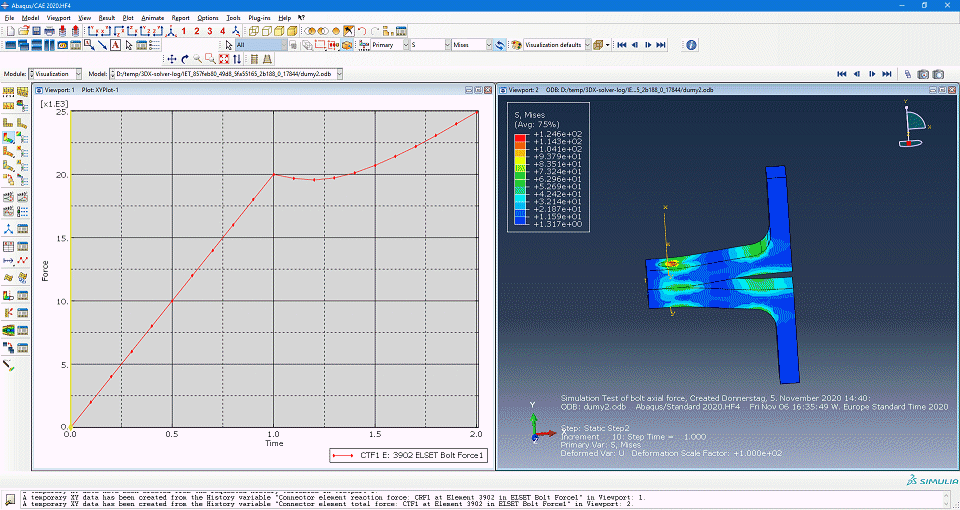Click the blue sync field output toggle
960x510 pixels.
pyautogui.click(x=500, y=45)
